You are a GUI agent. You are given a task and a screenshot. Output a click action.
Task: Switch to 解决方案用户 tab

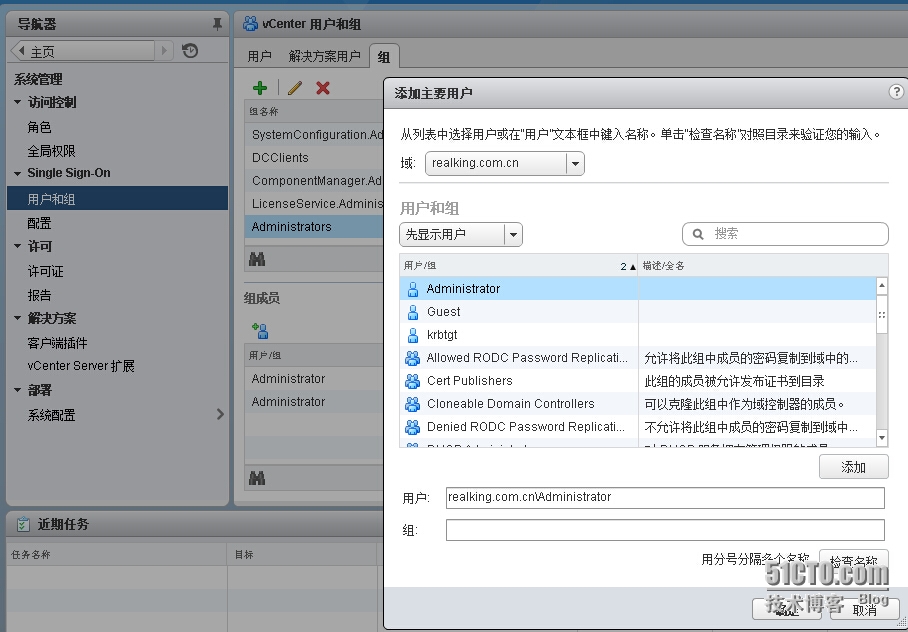[324, 56]
